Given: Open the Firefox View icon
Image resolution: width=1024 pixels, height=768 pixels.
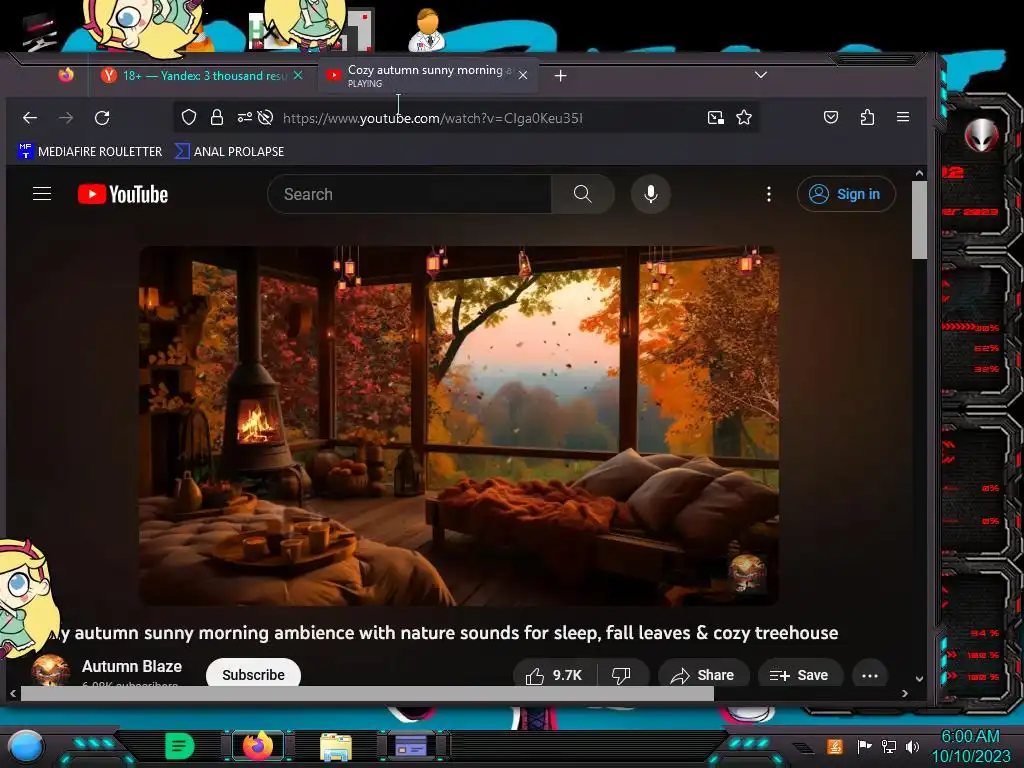Looking at the screenshot, I should [x=66, y=75].
